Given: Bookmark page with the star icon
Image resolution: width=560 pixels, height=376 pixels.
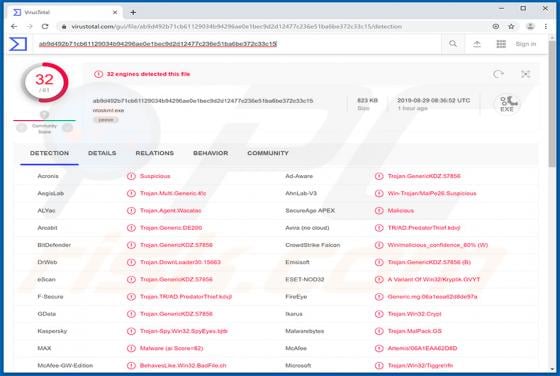Looking at the screenshot, I should 511,26.
